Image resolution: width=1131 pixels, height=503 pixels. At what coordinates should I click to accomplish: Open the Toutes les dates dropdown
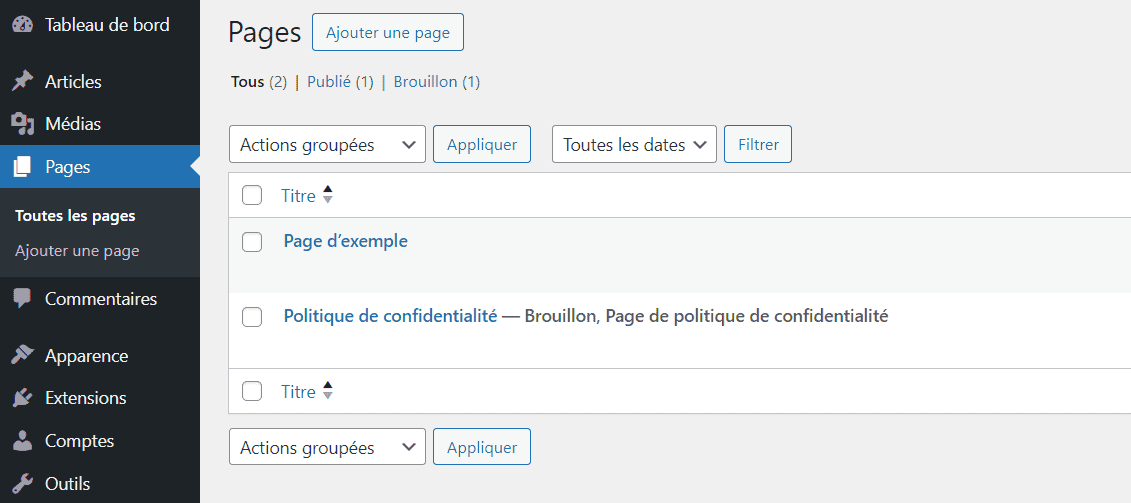(x=634, y=144)
